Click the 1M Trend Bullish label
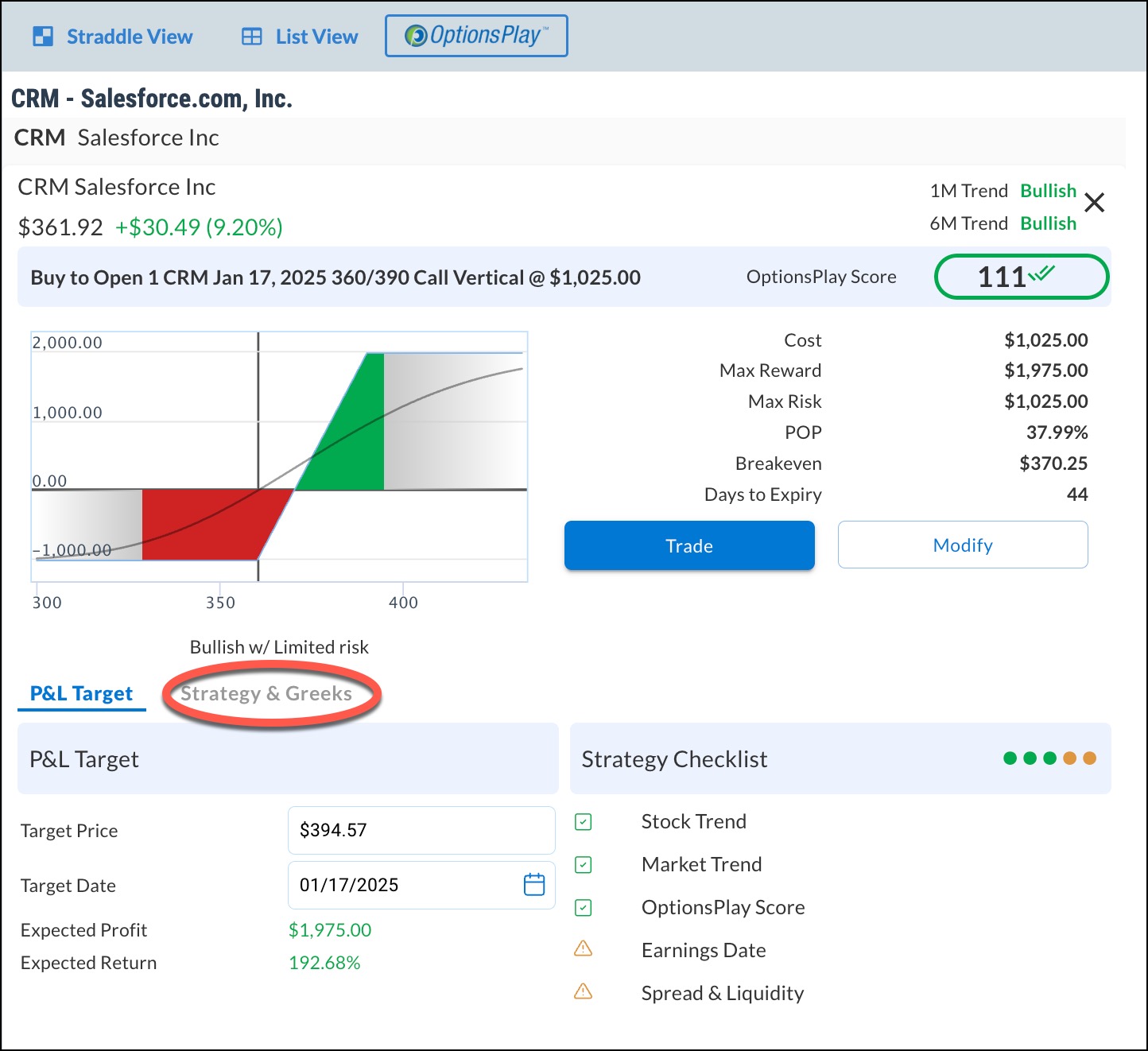This screenshot has height=1051, width=1148. click(1049, 191)
